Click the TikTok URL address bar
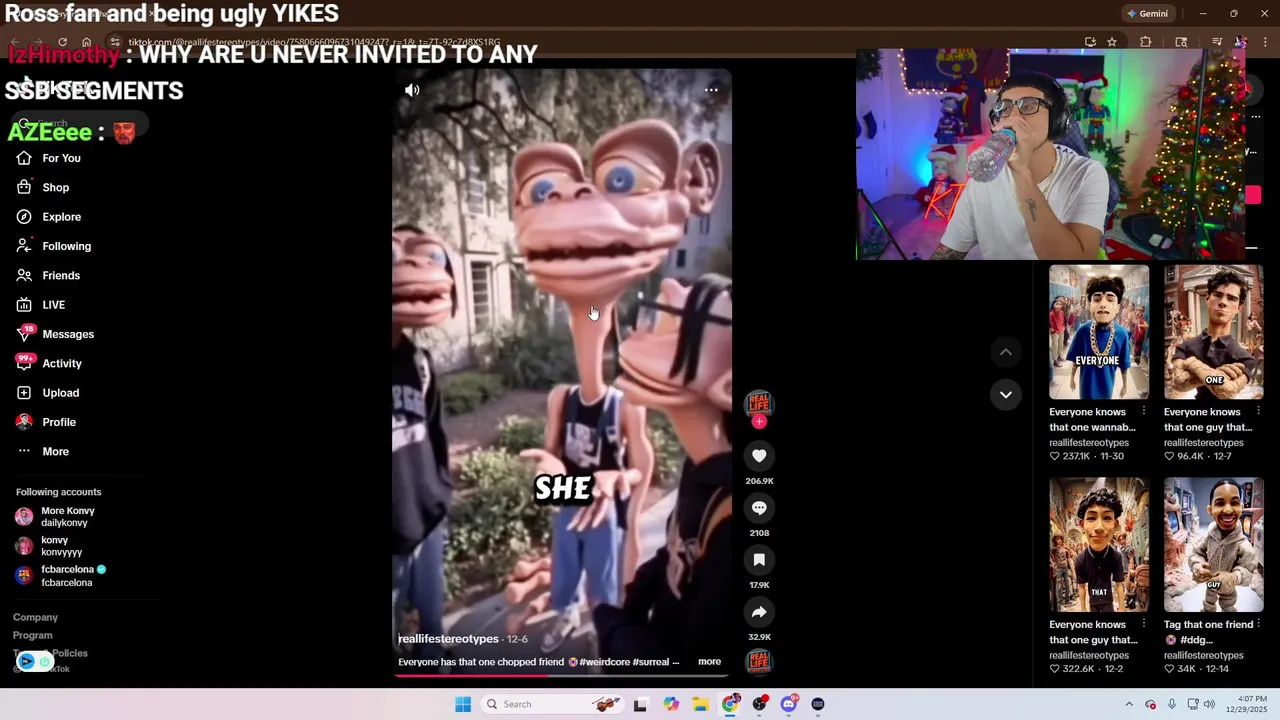Image resolution: width=1280 pixels, height=720 pixels. point(600,42)
